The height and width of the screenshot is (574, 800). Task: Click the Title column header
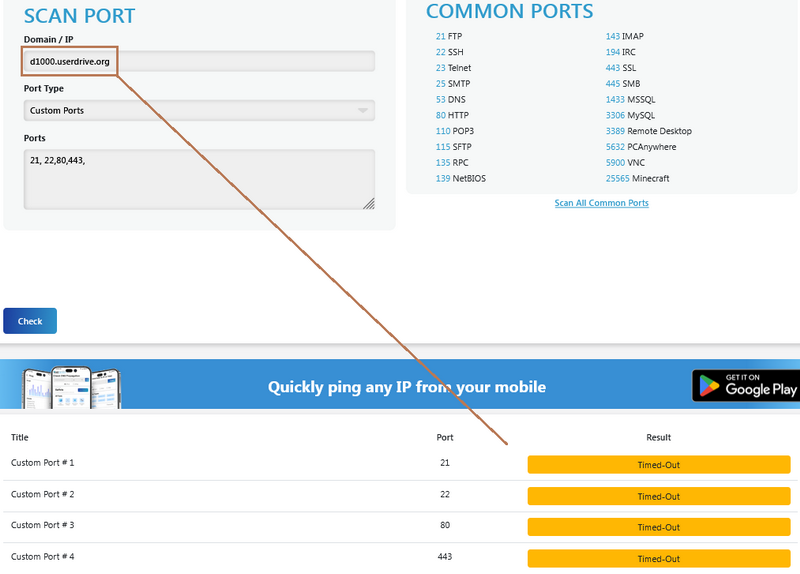pos(20,437)
